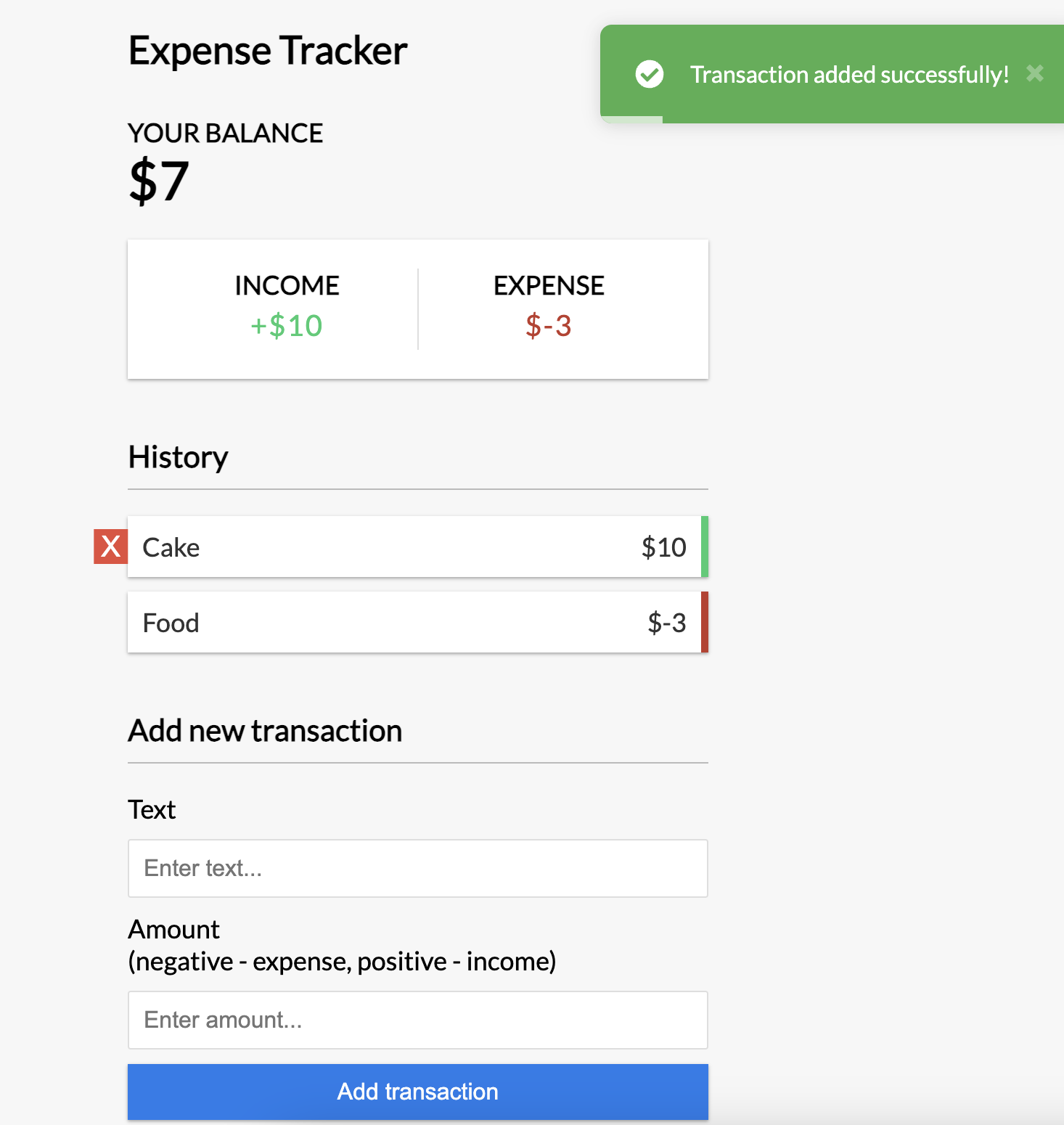Submit with the Add transaction button
The height and width of the screenshot is (1125, 1064).
click(x=418, y=1092)
